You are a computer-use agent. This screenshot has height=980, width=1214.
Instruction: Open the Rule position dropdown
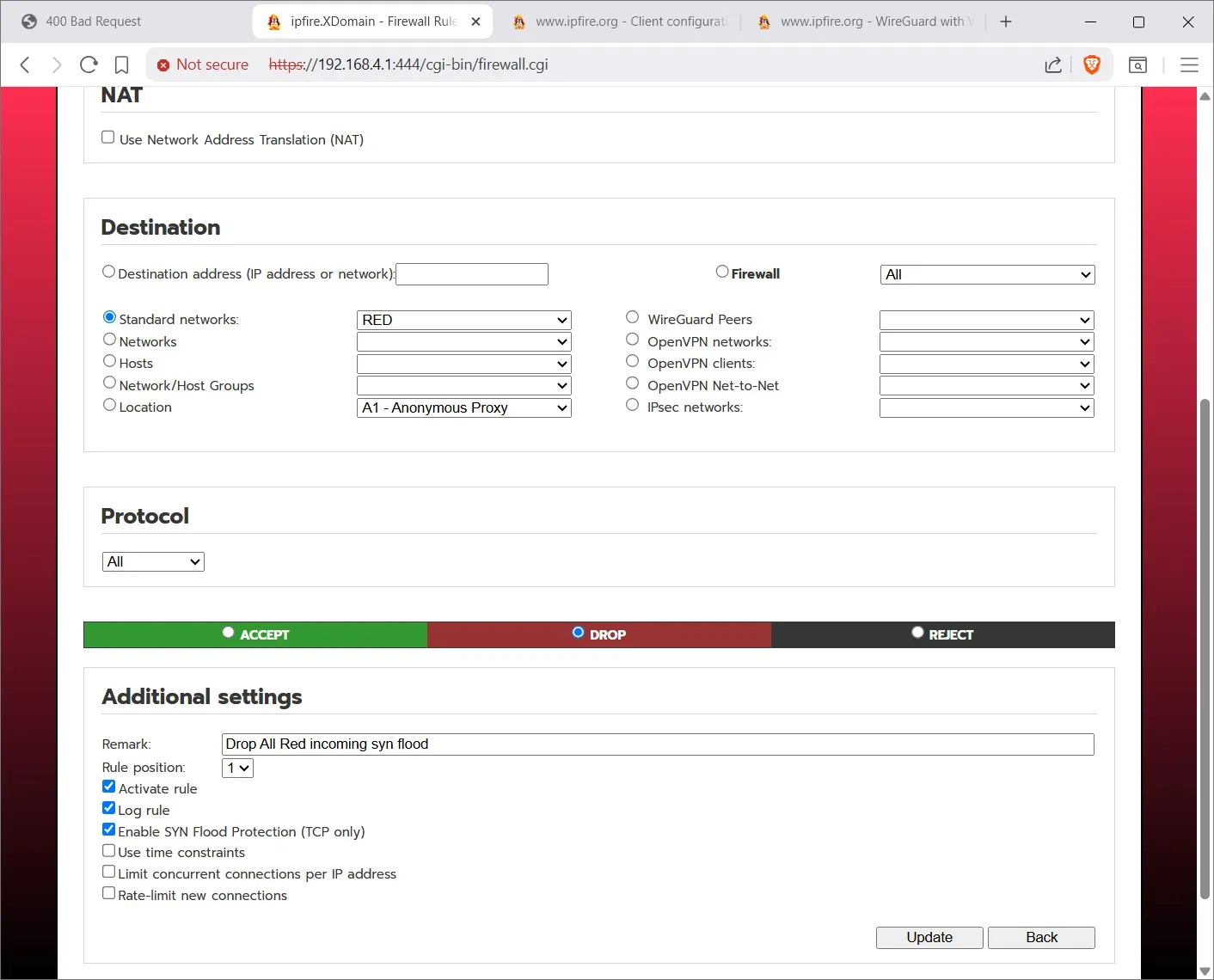pyautogui.click(x=237, y=768)
